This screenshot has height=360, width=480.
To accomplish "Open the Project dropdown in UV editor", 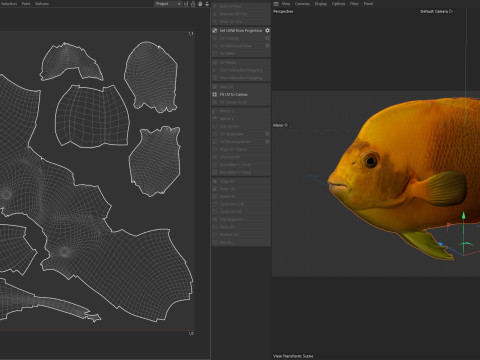I will click(168, 4).
